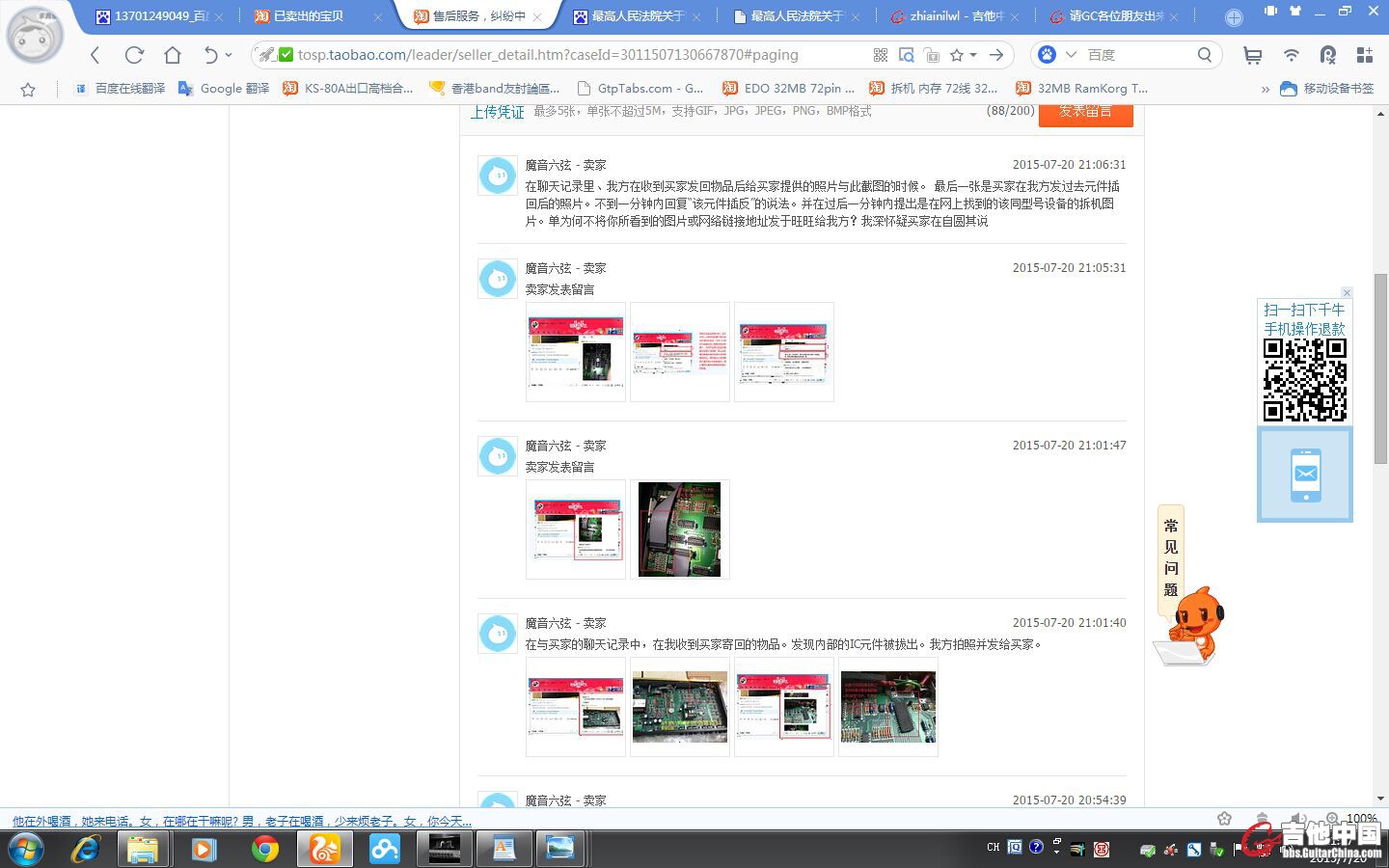The height and width of the screenshot is (868, 1389).
Task: Launch Google Chrome from the taskbar
Action: [264, 849]
